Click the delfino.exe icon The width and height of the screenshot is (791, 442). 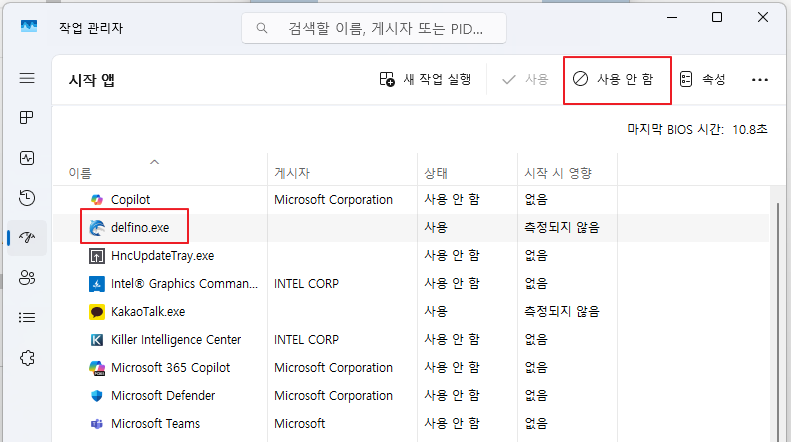(x=96, y=228)
